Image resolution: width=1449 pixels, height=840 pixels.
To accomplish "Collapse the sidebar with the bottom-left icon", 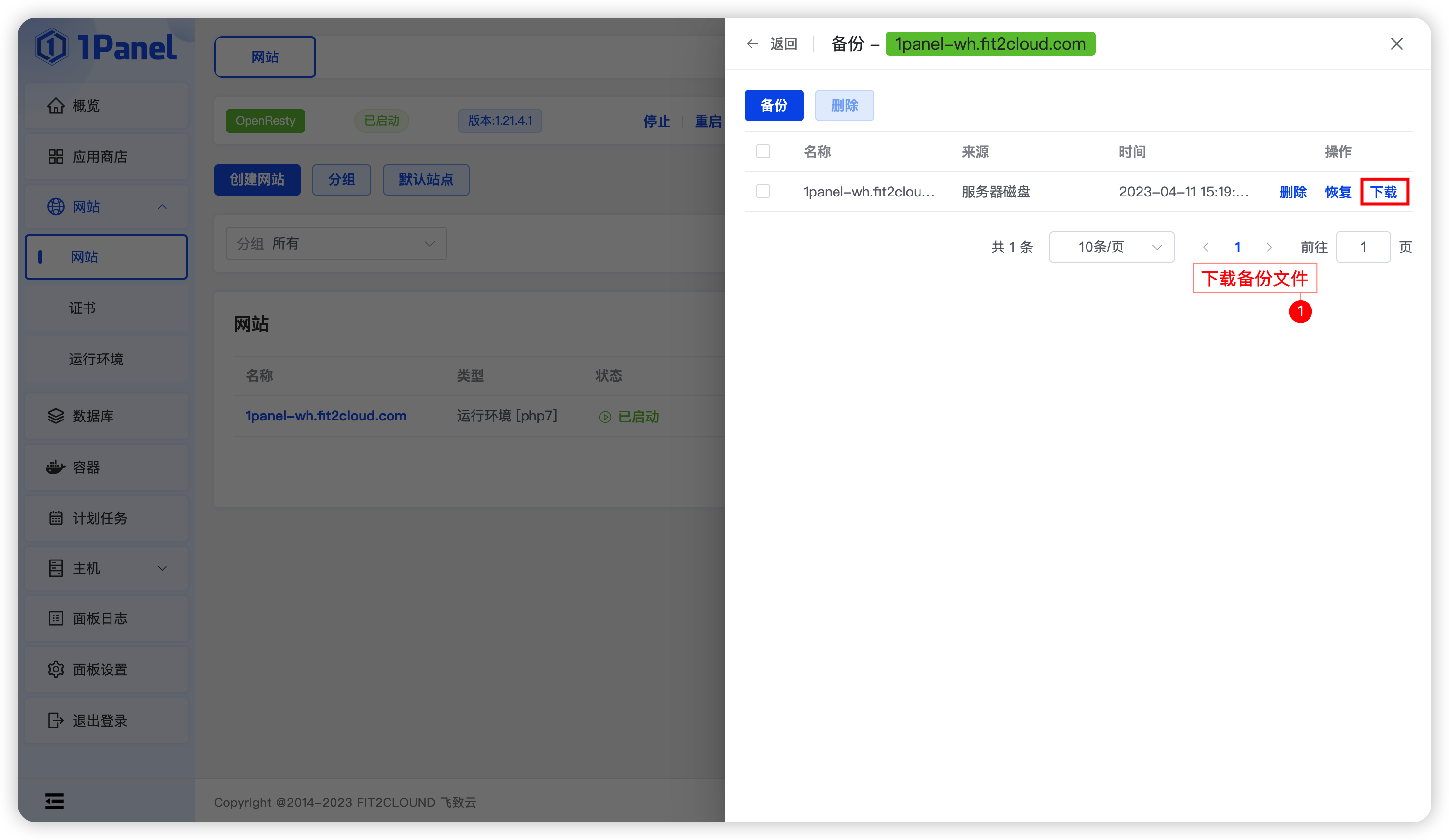I will (55, 801).
